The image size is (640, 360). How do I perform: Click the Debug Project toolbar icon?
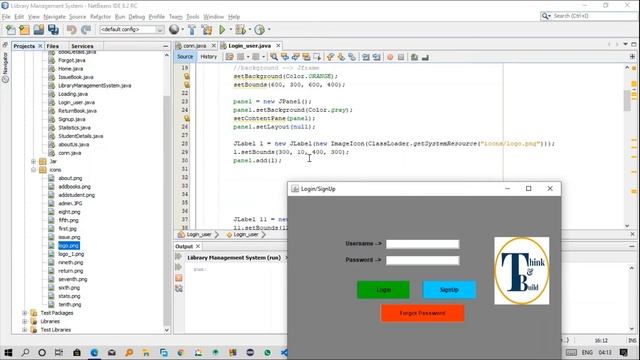click(240, 29)
